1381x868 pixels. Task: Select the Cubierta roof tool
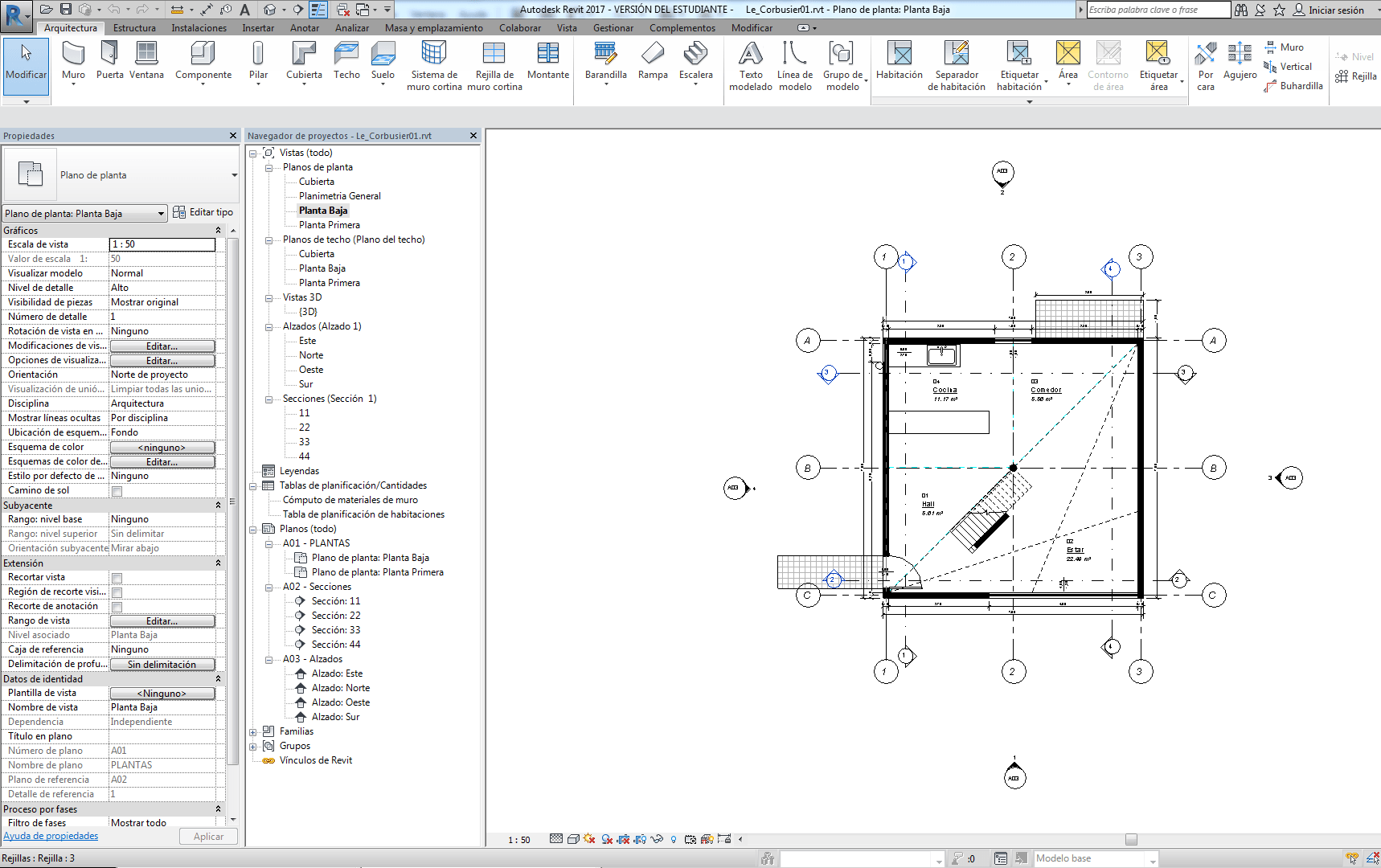point(304,61)
